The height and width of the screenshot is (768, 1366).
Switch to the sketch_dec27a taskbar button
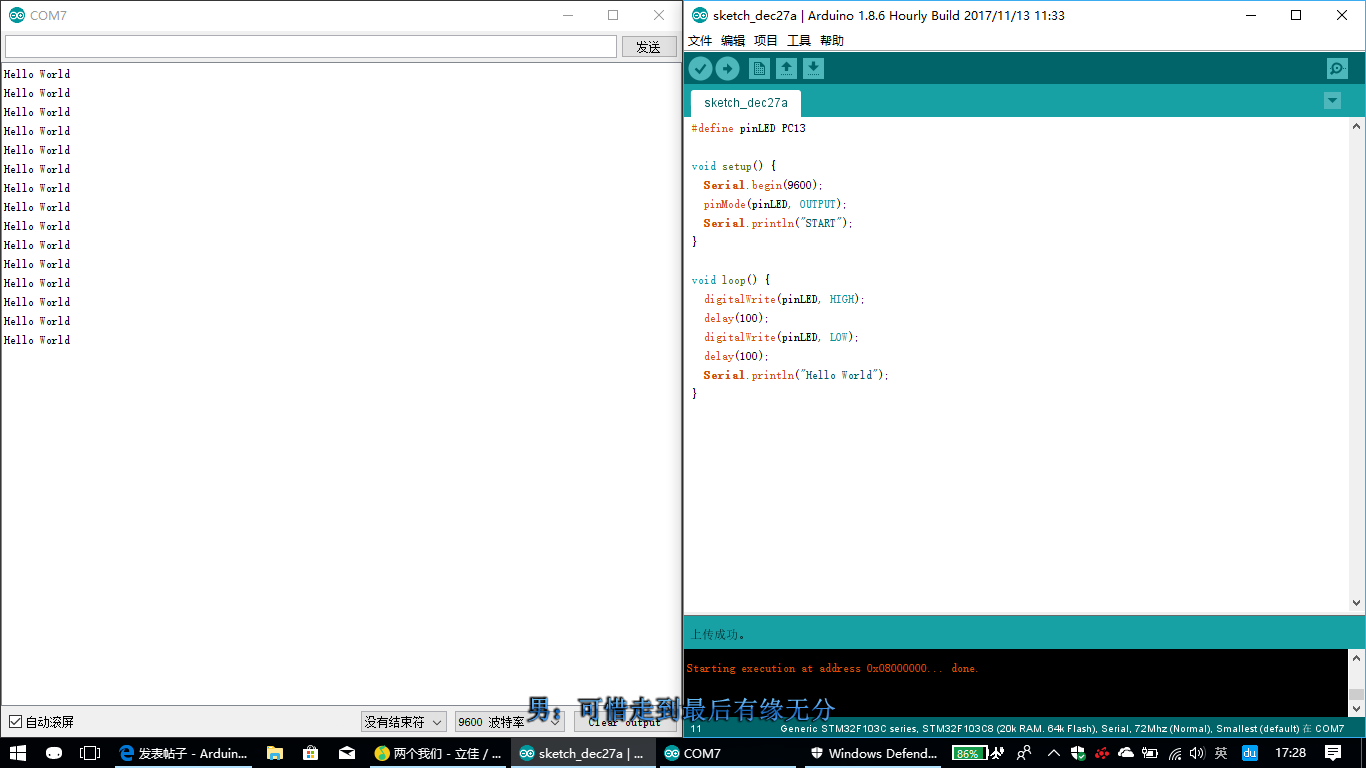583,753
